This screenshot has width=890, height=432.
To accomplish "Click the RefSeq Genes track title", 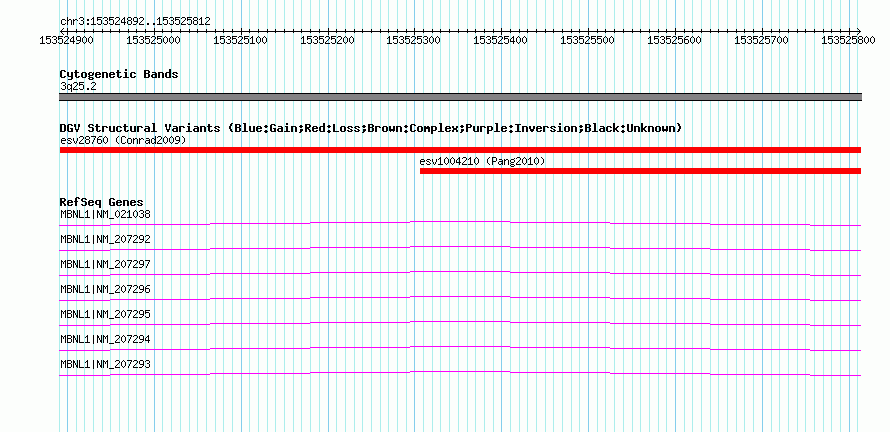I will pyautogui.click(x=102, y=202).
